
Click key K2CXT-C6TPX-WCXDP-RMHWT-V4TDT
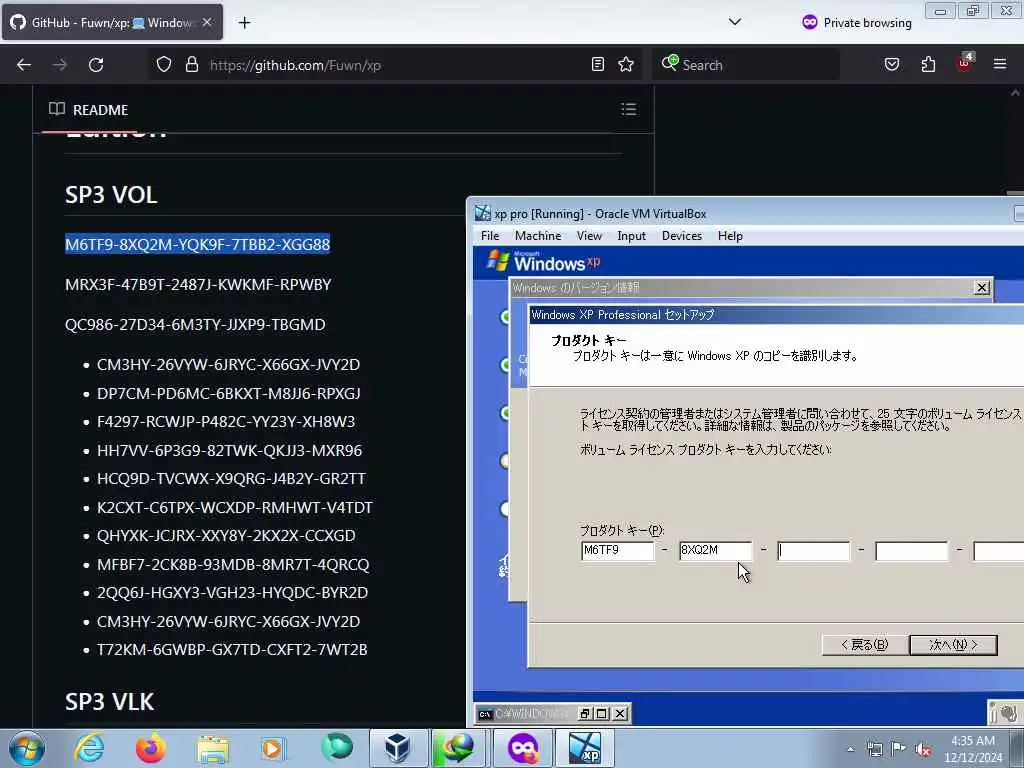(x=234, y=507)
